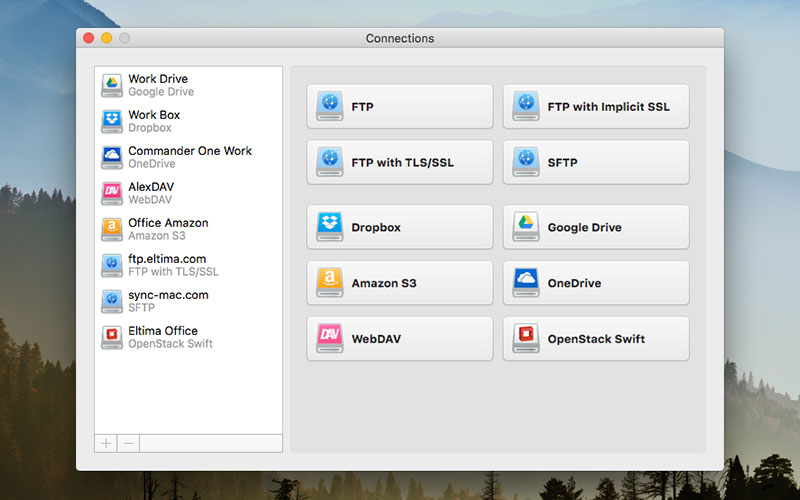Select the AlexDAV list entry
800x500 pixels.
188,193
